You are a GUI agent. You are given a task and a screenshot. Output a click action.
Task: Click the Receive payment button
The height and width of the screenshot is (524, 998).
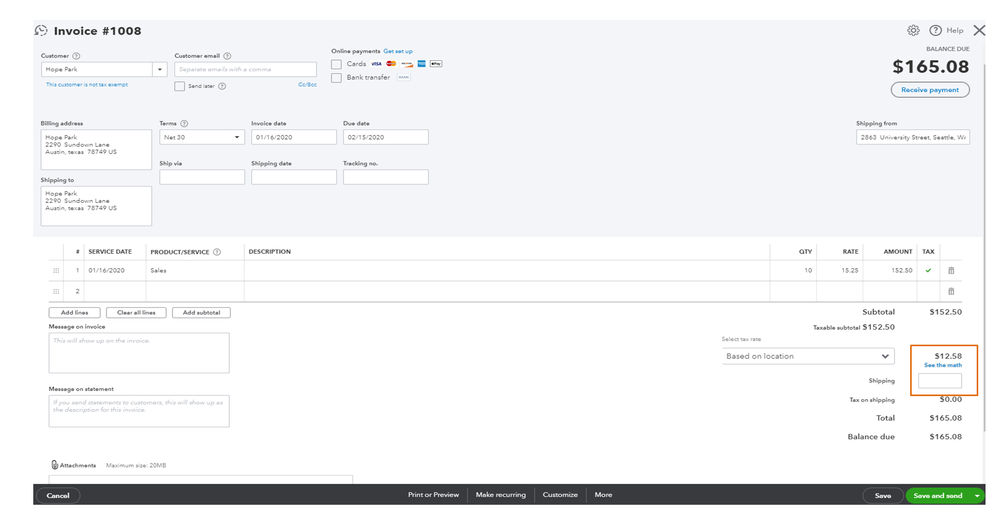[x=930, y=90]
